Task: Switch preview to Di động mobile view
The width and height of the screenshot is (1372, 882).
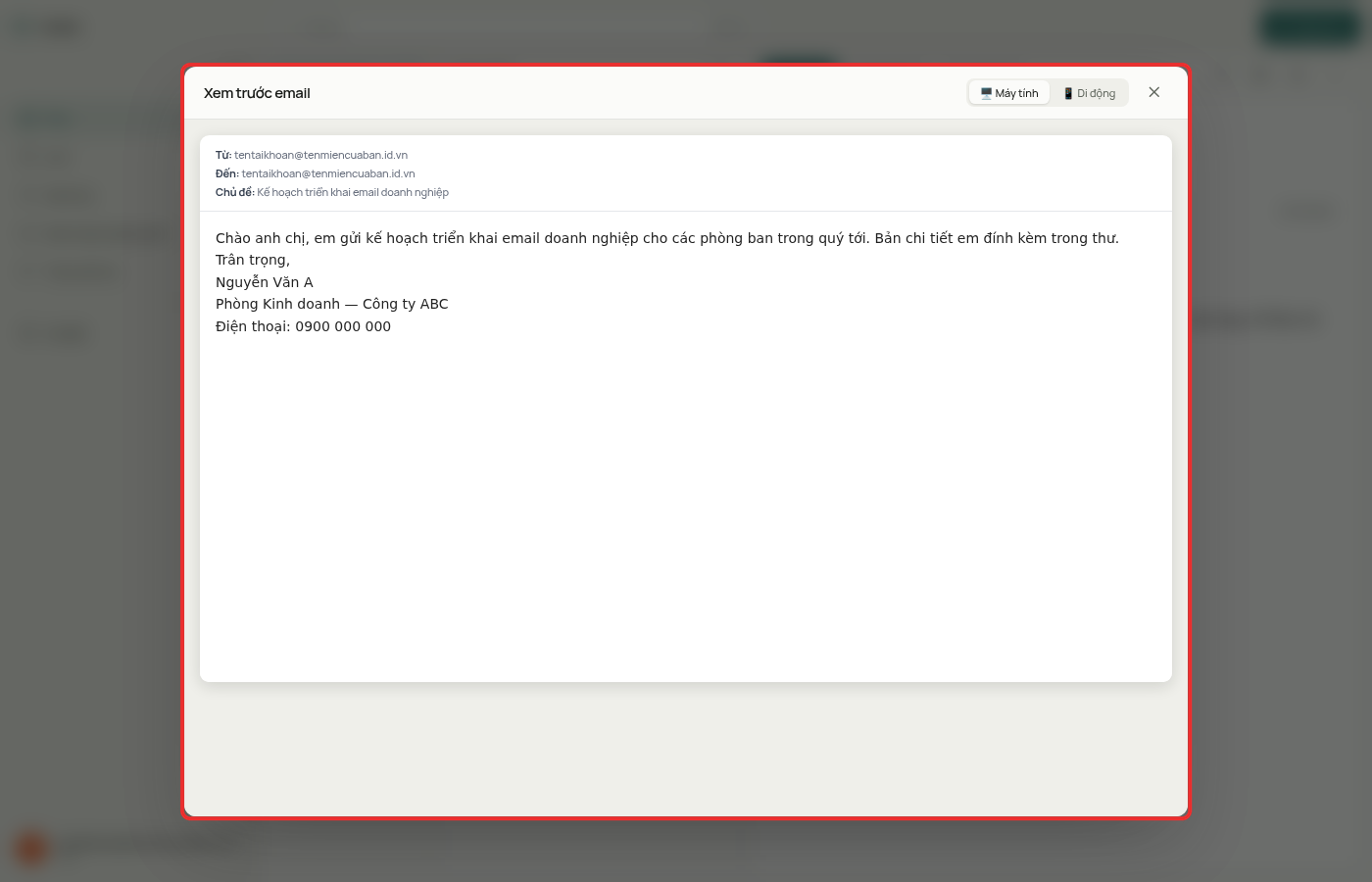Action: coord(1089,93)
